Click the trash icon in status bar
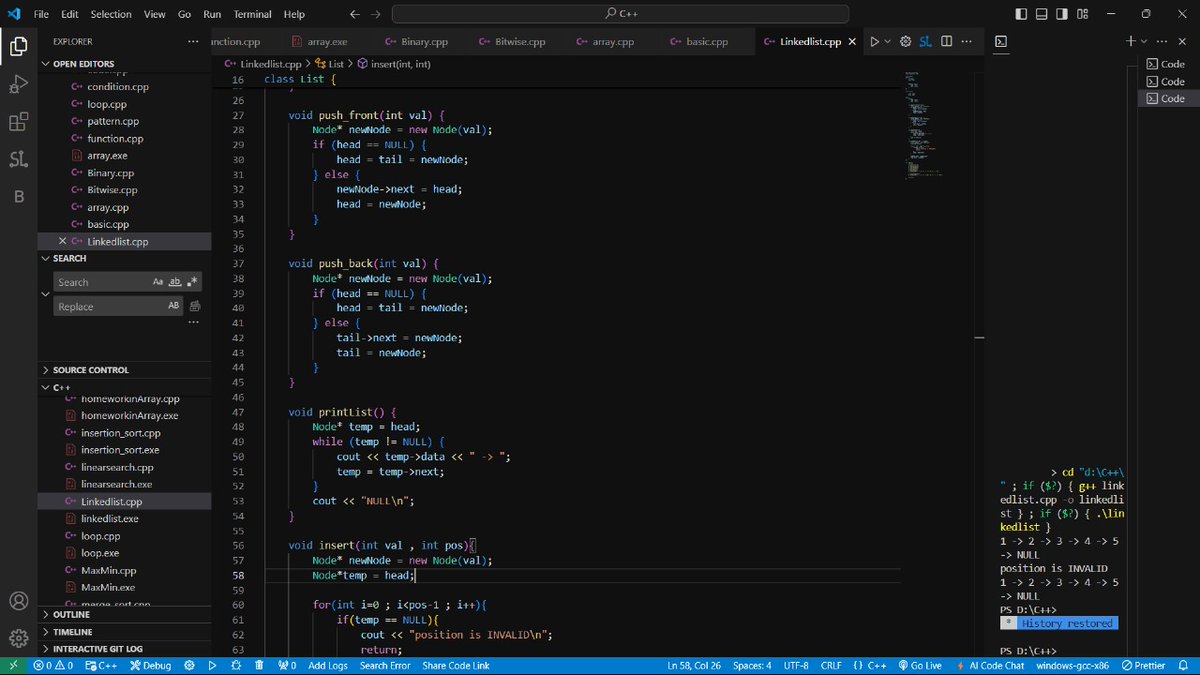 tap(259, 665)
